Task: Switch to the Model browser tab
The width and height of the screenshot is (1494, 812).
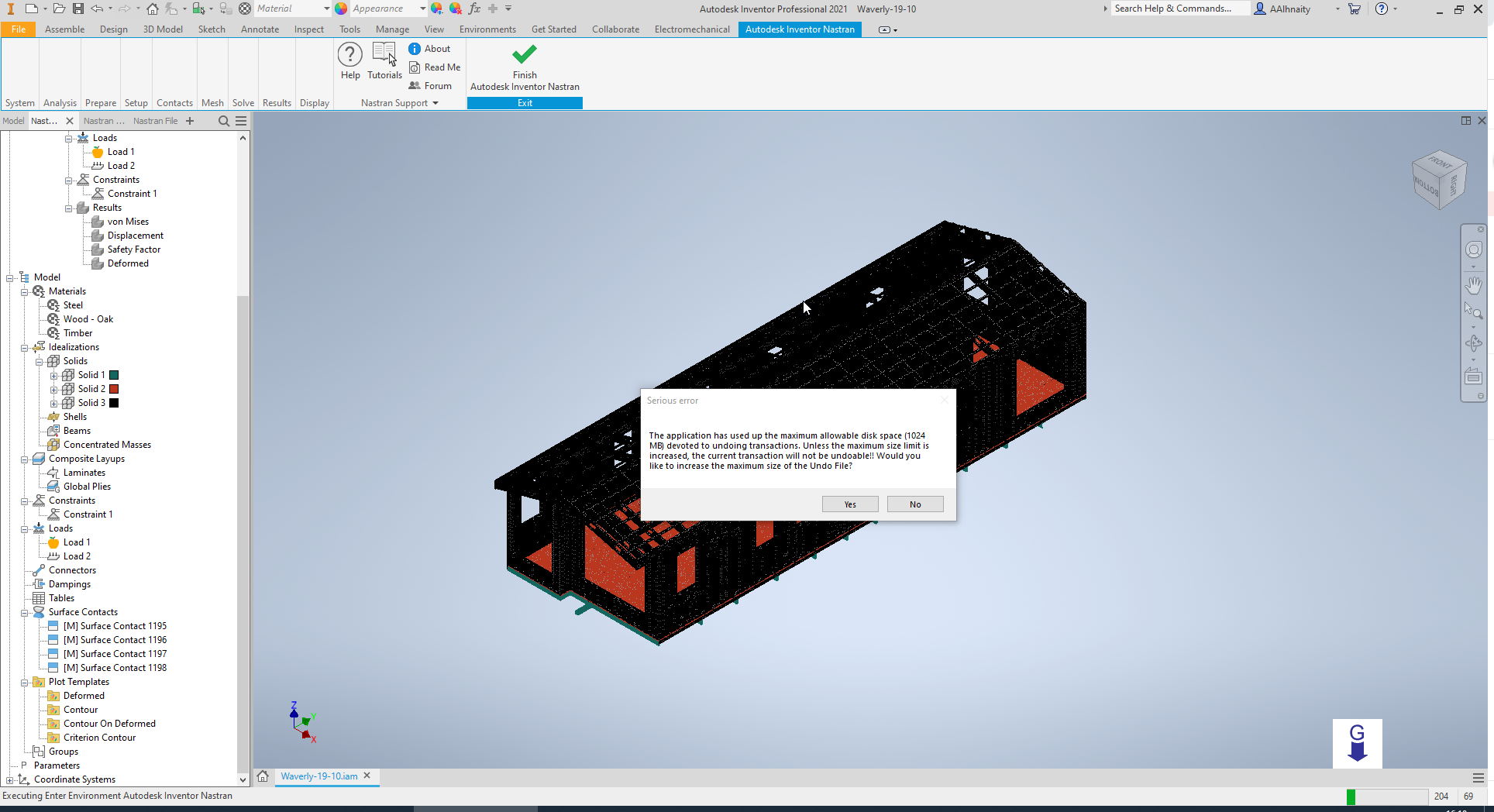Action: [13, 121]
